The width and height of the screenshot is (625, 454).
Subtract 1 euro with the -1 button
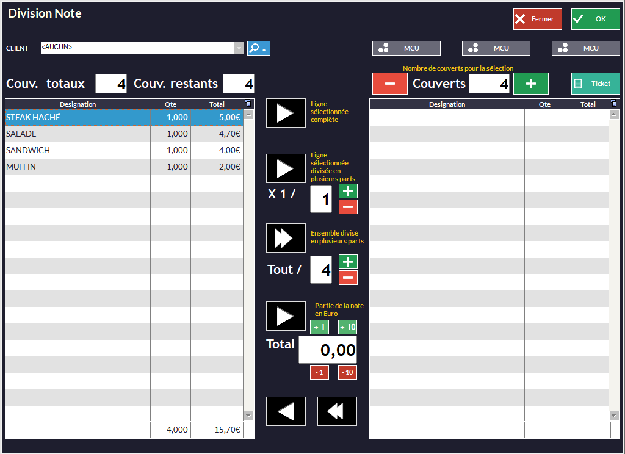(319, 373)
